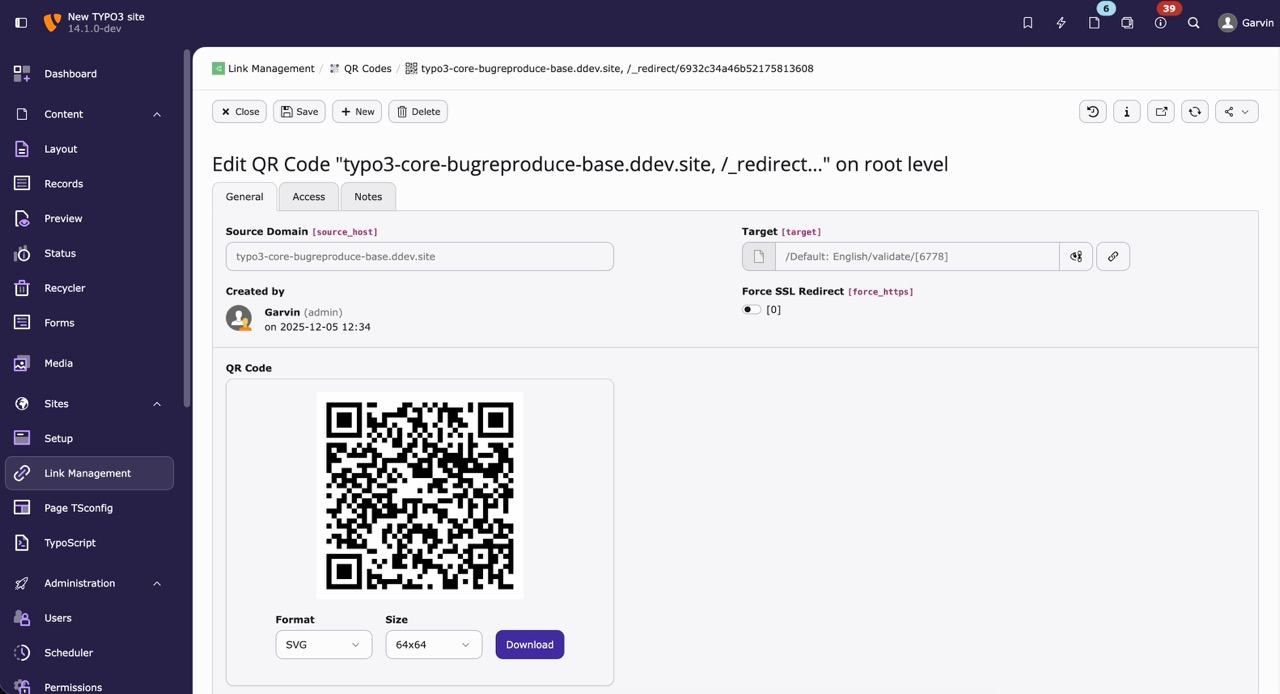
Task: Click inside the Source Domain input field
Action: tap(419, 256)
